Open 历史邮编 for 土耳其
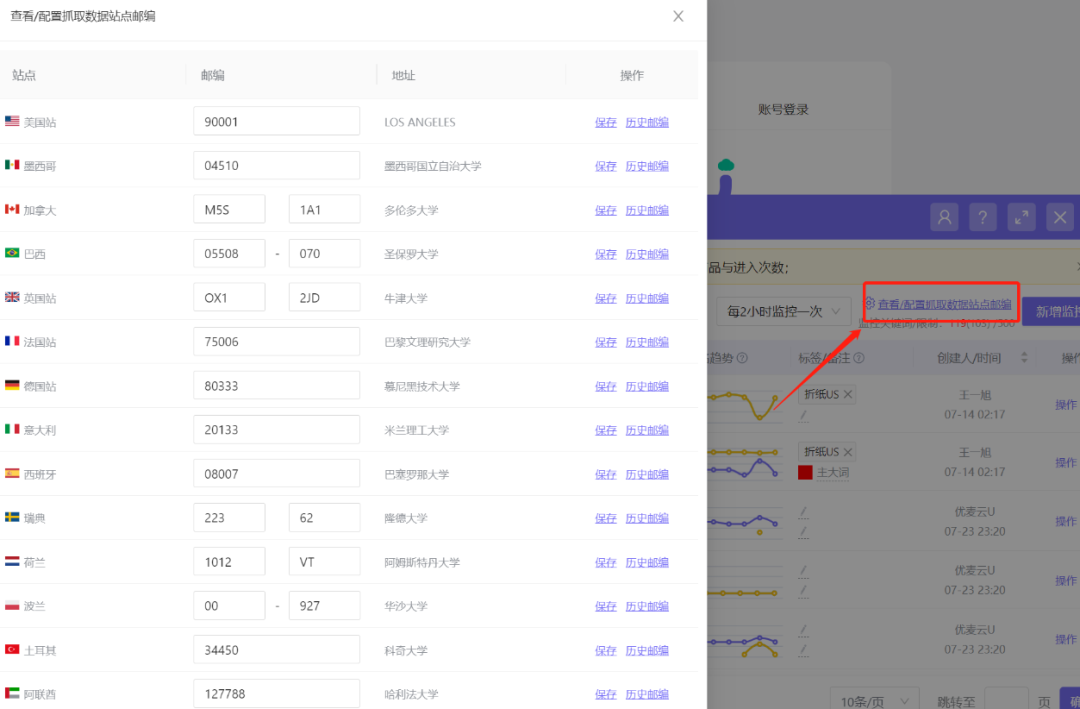This screenshot has width=1080, height=709. tap(647, 650)
